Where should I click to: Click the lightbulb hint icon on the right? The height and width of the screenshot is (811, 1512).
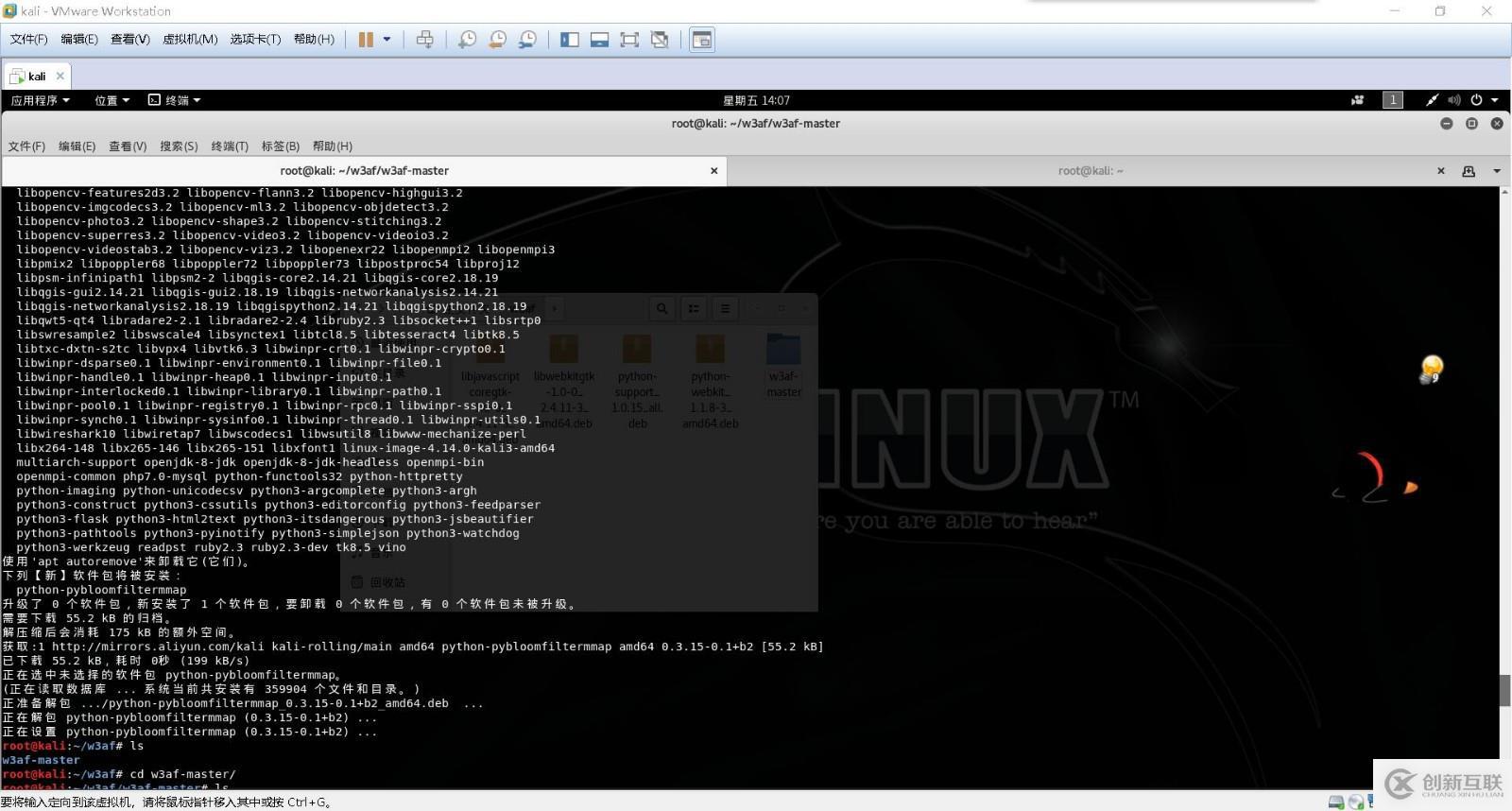[1432, 368]
